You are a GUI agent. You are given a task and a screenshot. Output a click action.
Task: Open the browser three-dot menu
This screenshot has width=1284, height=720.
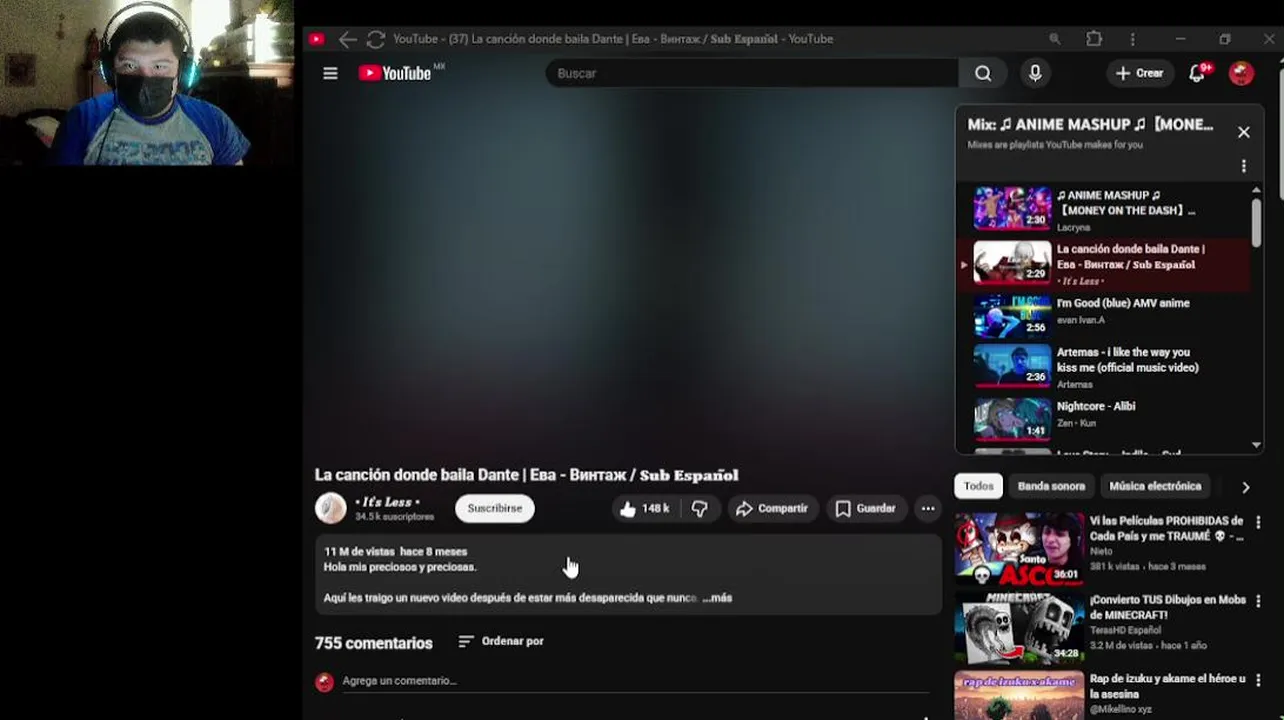1132,39
